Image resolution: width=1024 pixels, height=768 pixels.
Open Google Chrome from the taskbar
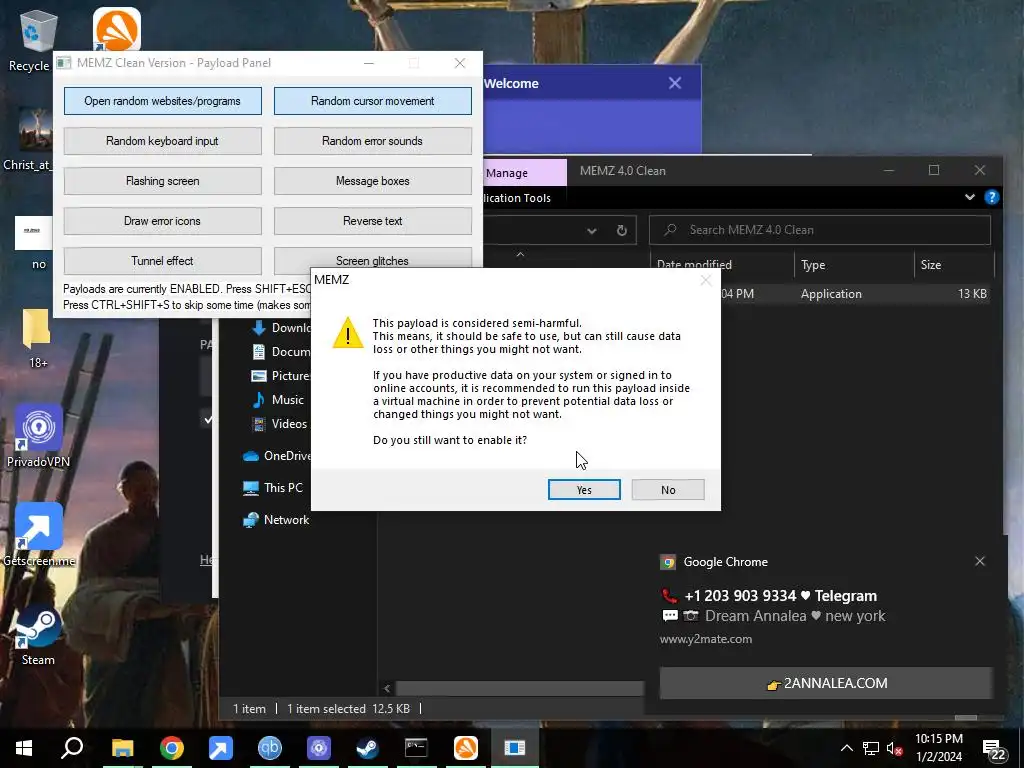pyautogui.click(x=171, y=748)
